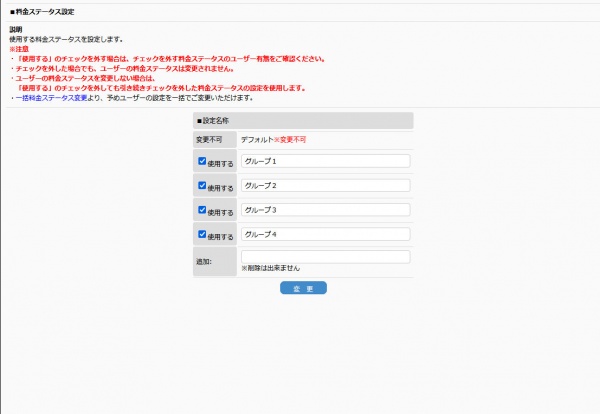This screenshot has height=414, width=600.
Task: Place cursor in グループ4 name field
Action: click(325, 235)
